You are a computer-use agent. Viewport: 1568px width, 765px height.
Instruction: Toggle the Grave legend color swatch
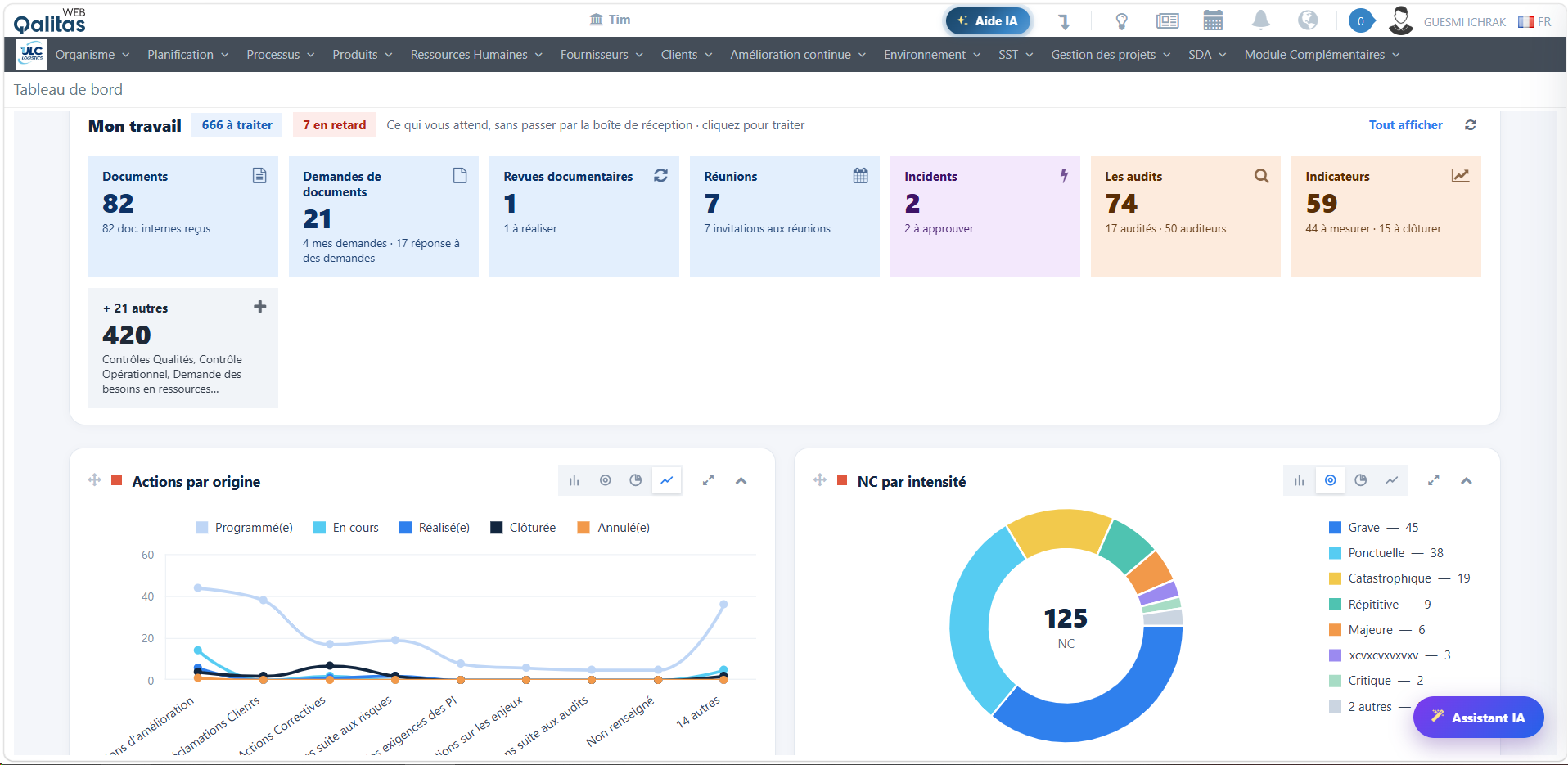click(x=1335, y=528)
